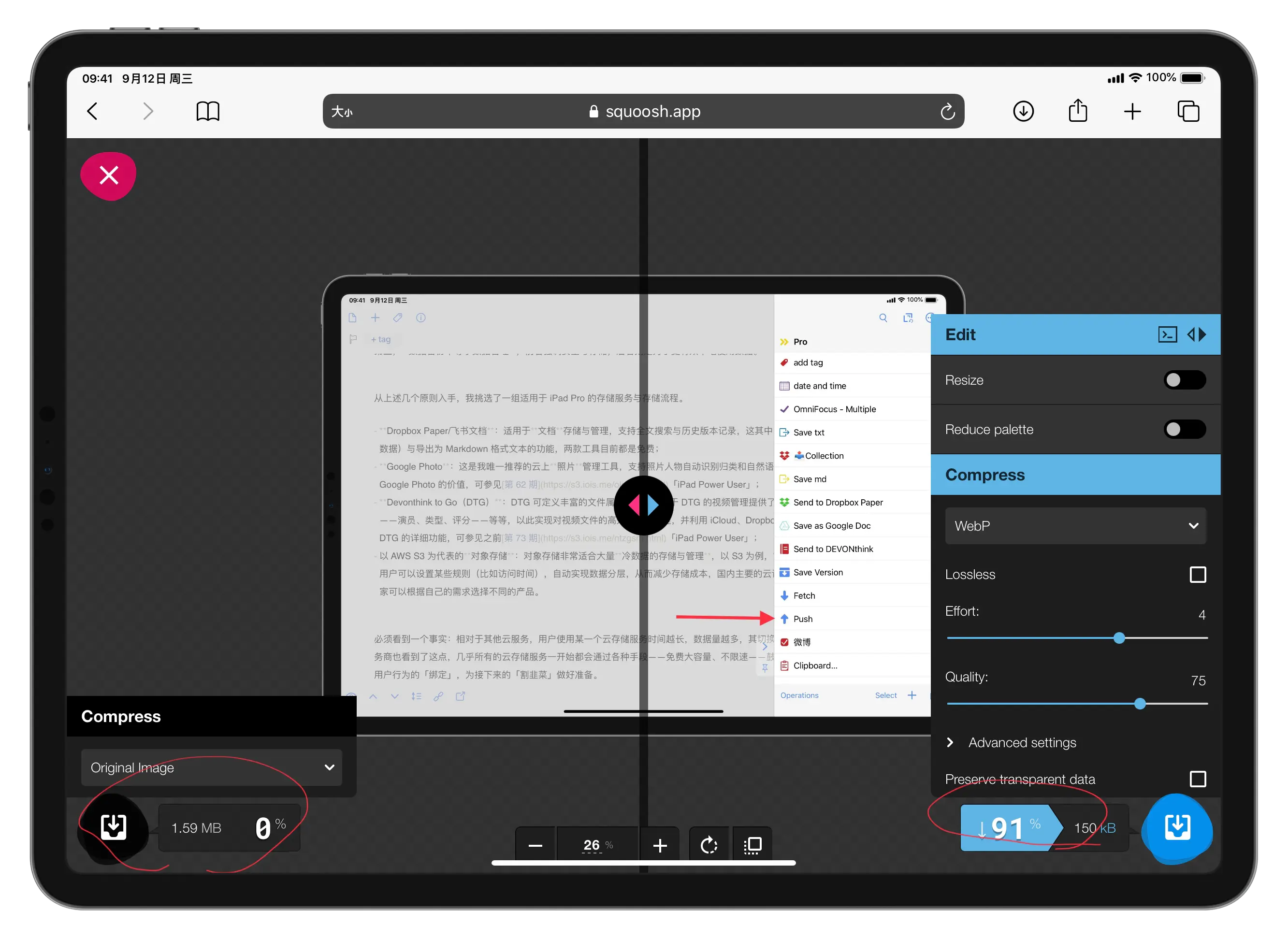Tap the Wi-Fi icon in status bar

click(1136, 78)
